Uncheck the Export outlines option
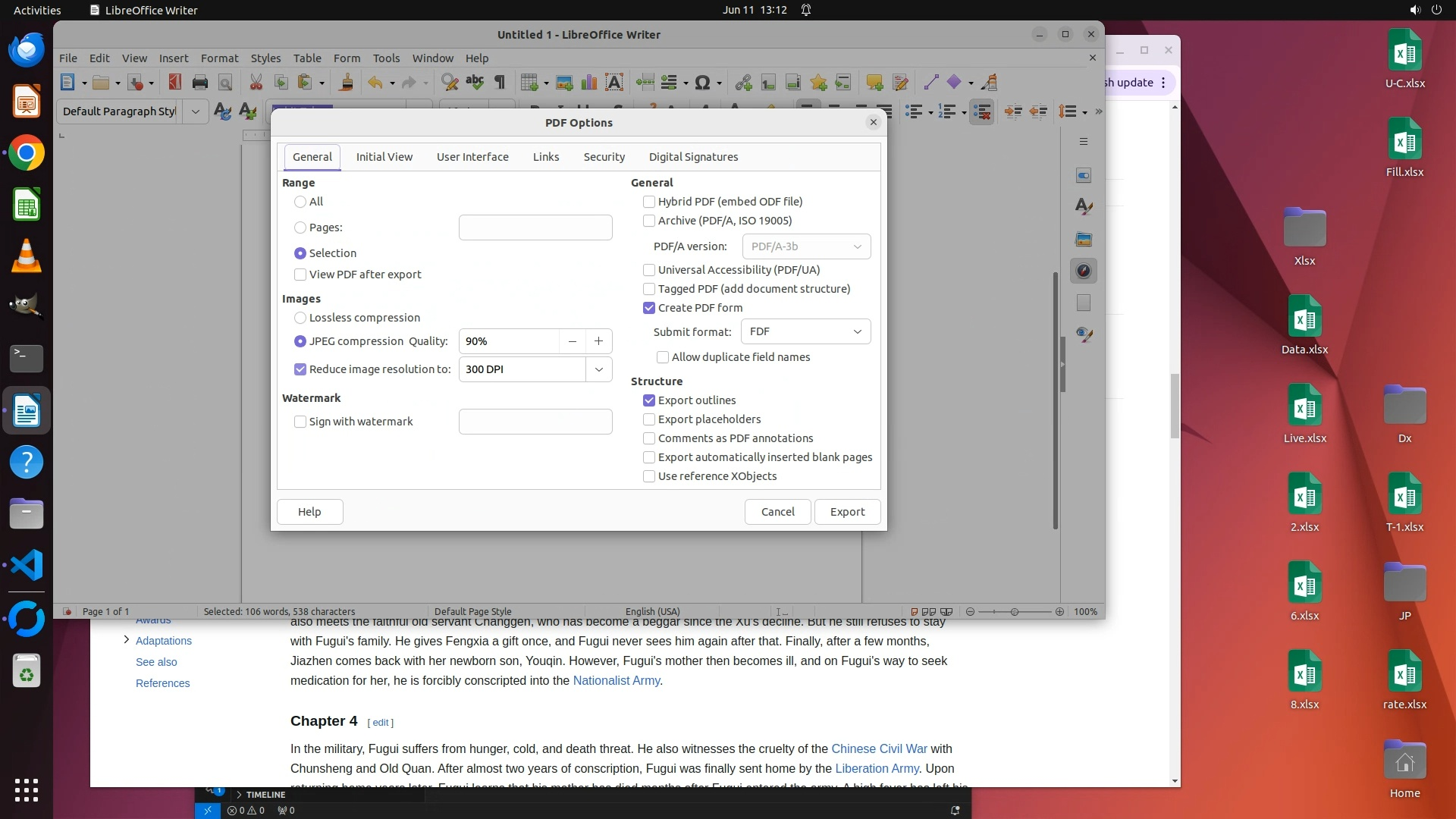Image resolution: width=1456 pixels, height=819 pixels. [x=649, y=400]
